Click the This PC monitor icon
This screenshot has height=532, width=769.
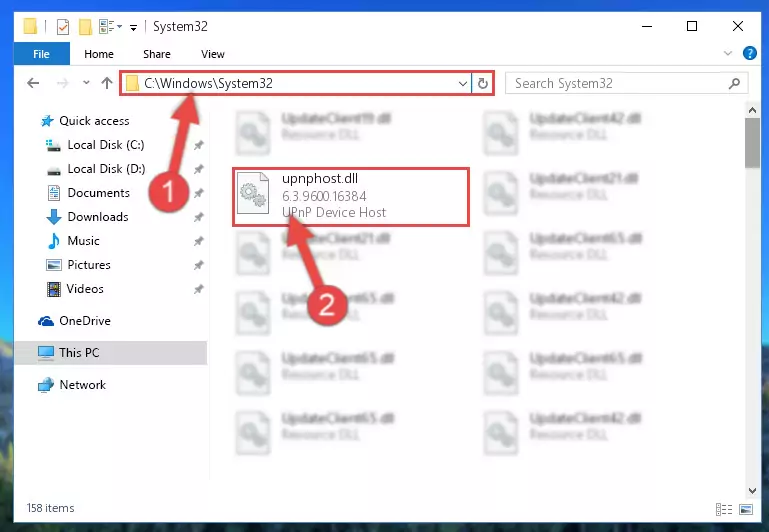tap(46, 353)
